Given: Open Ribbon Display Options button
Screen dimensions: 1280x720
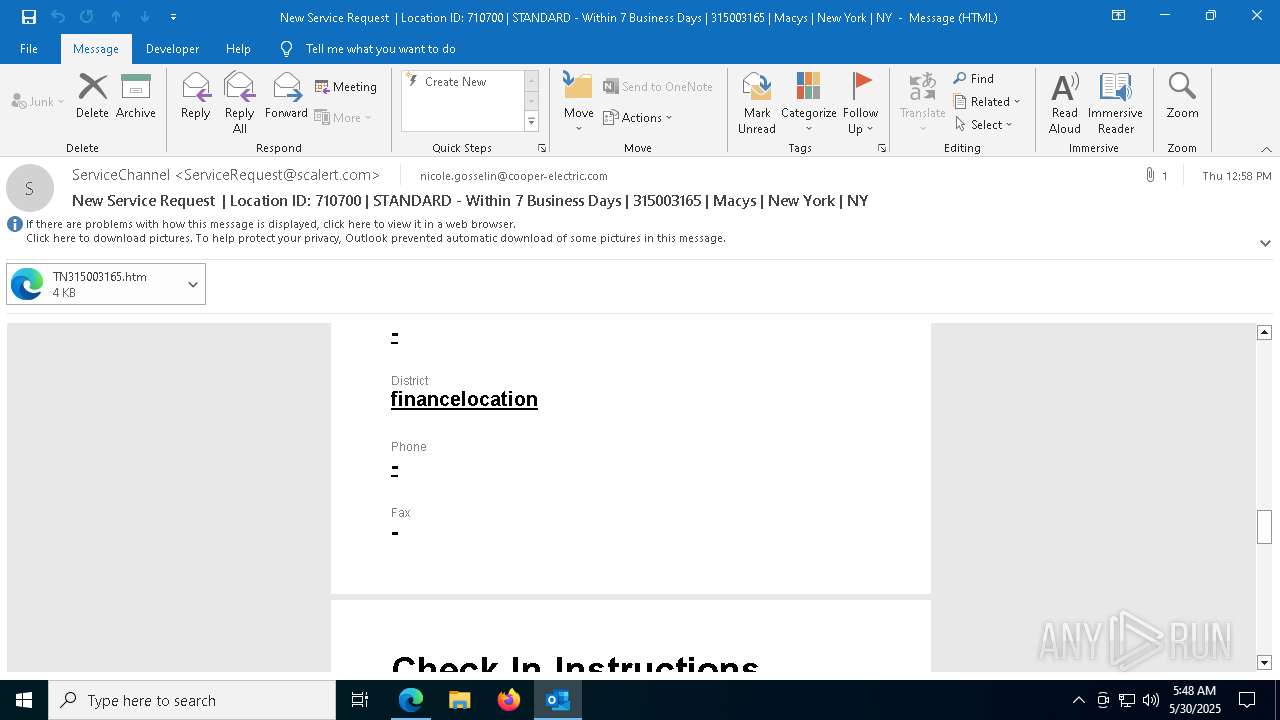Looking at the screenshot, I should point(1119,16).
